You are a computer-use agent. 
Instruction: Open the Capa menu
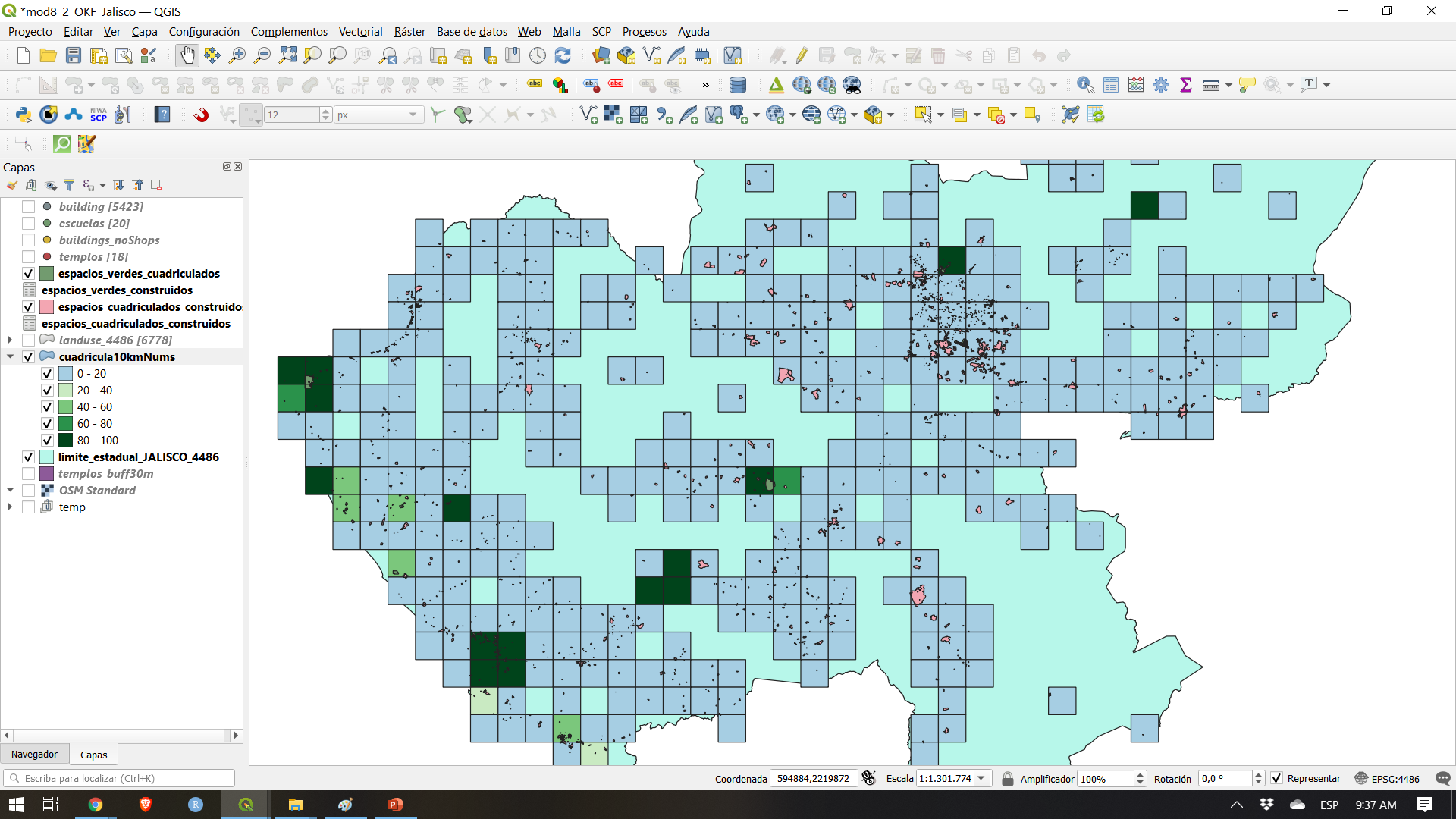point(144,31)
